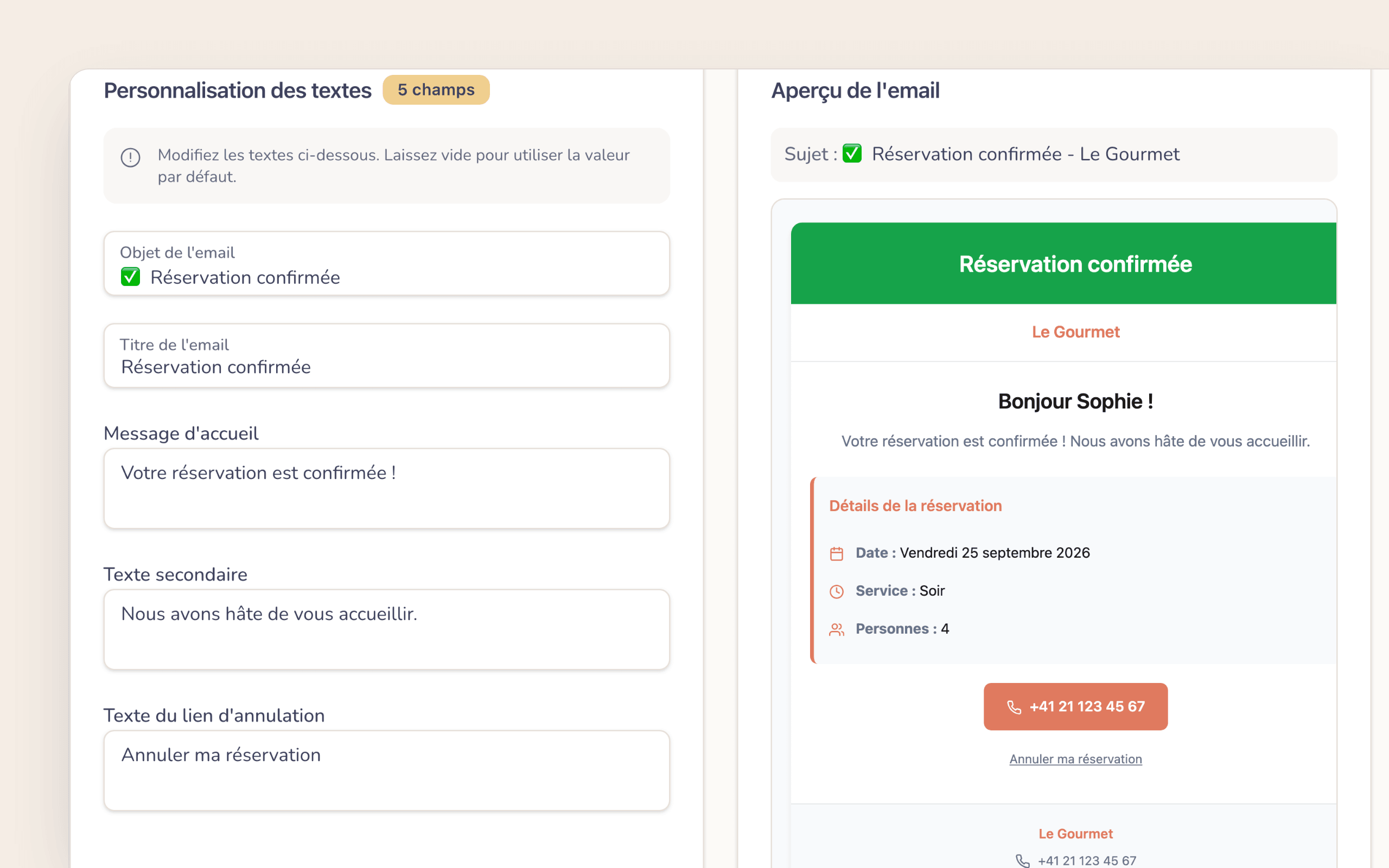This screenshot has height=868, width=1389.
Task: Click the calendar icon beside Date
Action: (837, 553)
